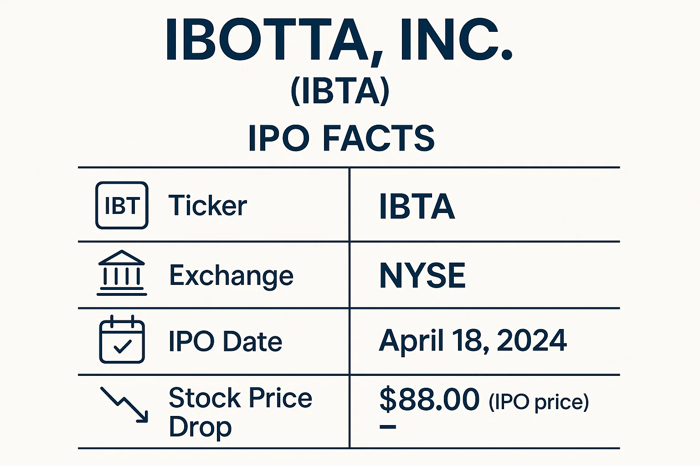Click the bank building exchange icon
The height and width of the screenshot is (466, 700).
click(x=123, y=273)
